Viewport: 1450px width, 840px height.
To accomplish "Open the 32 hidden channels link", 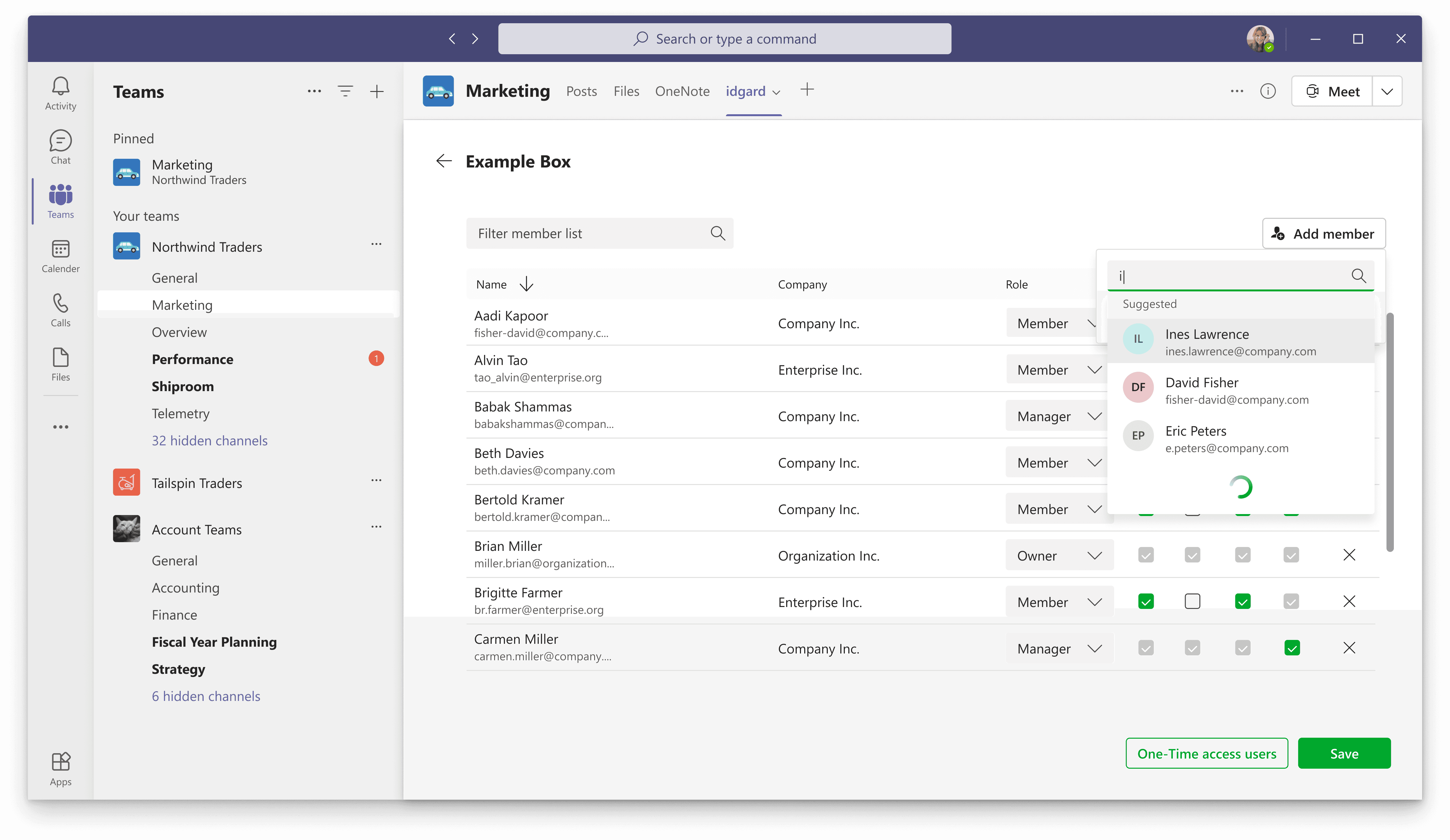I will tap(209, 441).
